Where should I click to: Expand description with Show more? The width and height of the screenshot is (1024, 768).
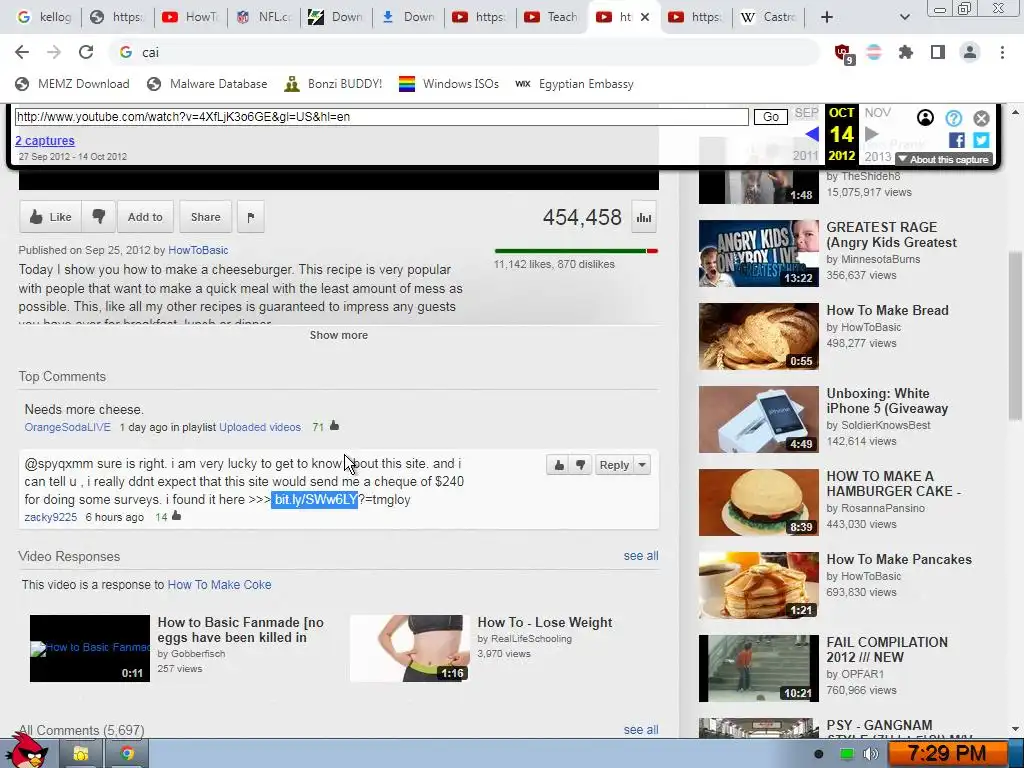(338, 335)
